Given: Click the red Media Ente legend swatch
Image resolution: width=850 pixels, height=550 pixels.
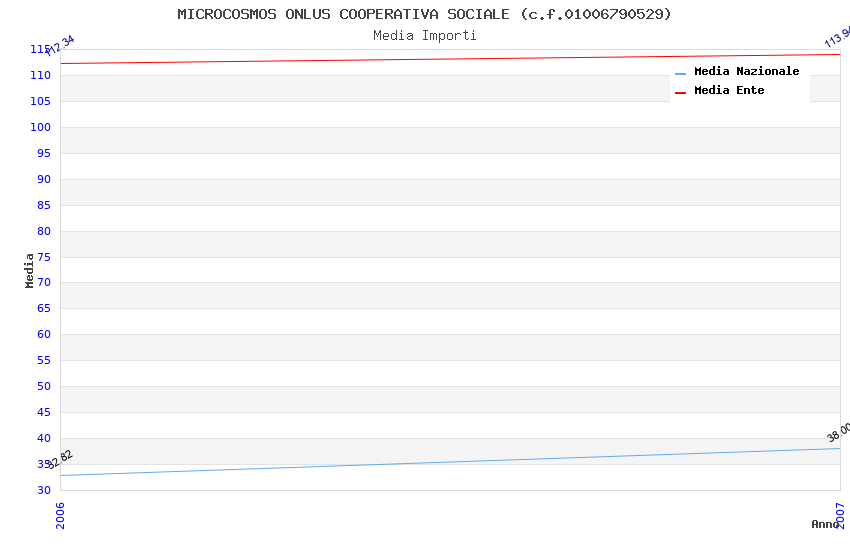Looking at the screenshot, I should (680, 93).
